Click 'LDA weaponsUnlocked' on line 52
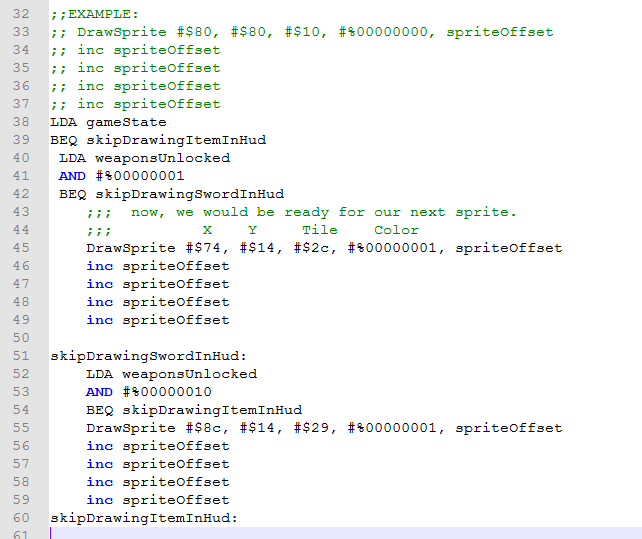Image resolution: width=642 pixels, height=539 pixels. [172, 374]
